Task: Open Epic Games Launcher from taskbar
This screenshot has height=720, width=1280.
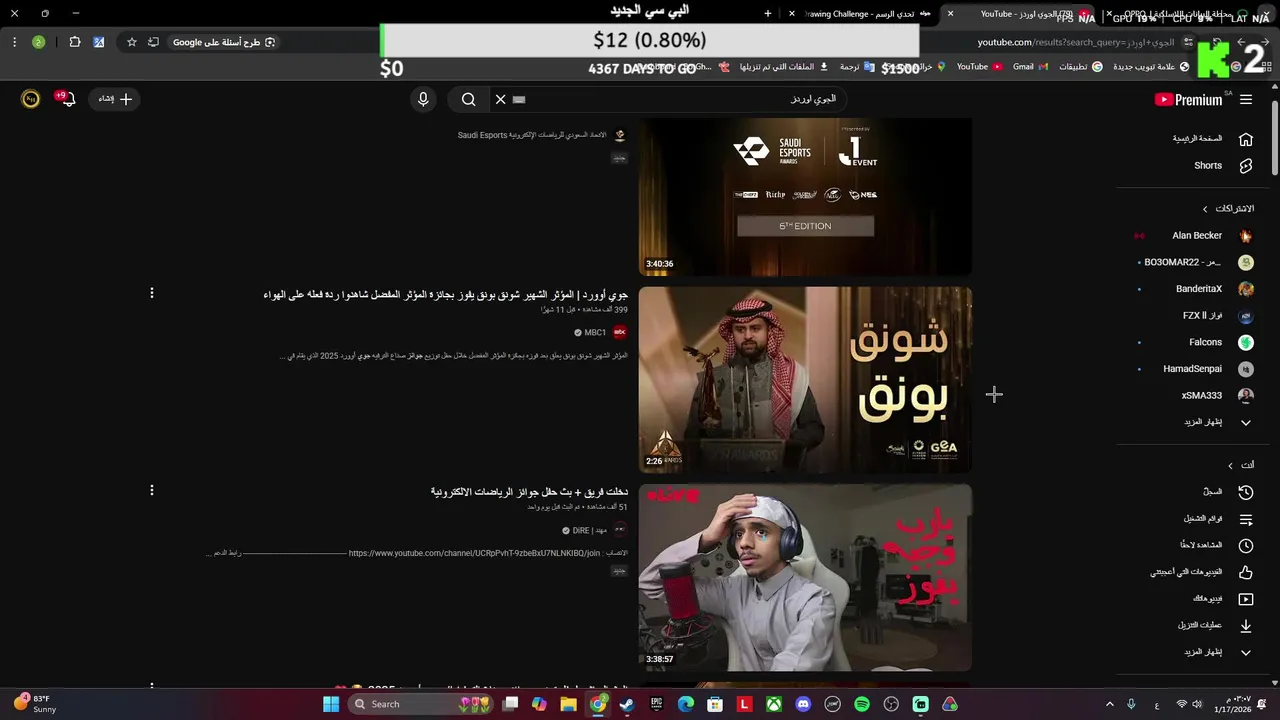Action: point(656,704)
